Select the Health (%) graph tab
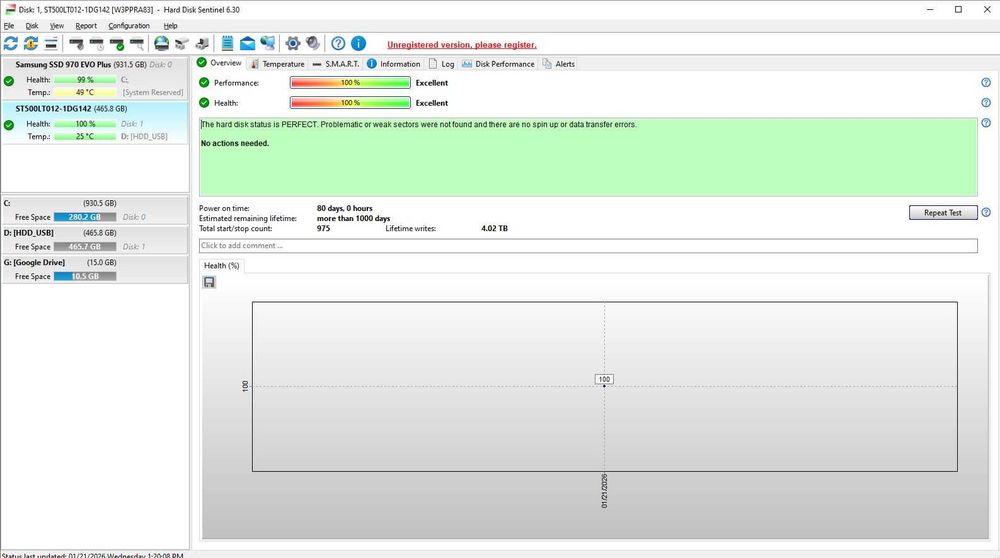The image size is (1000, 558). [x=221, y=266]
